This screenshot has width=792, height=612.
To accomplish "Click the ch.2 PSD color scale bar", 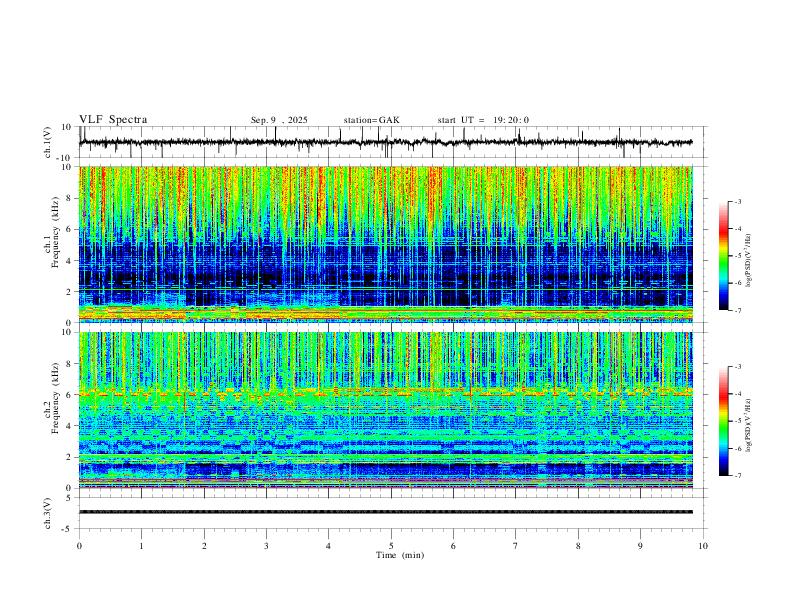I will click(723, 421).
